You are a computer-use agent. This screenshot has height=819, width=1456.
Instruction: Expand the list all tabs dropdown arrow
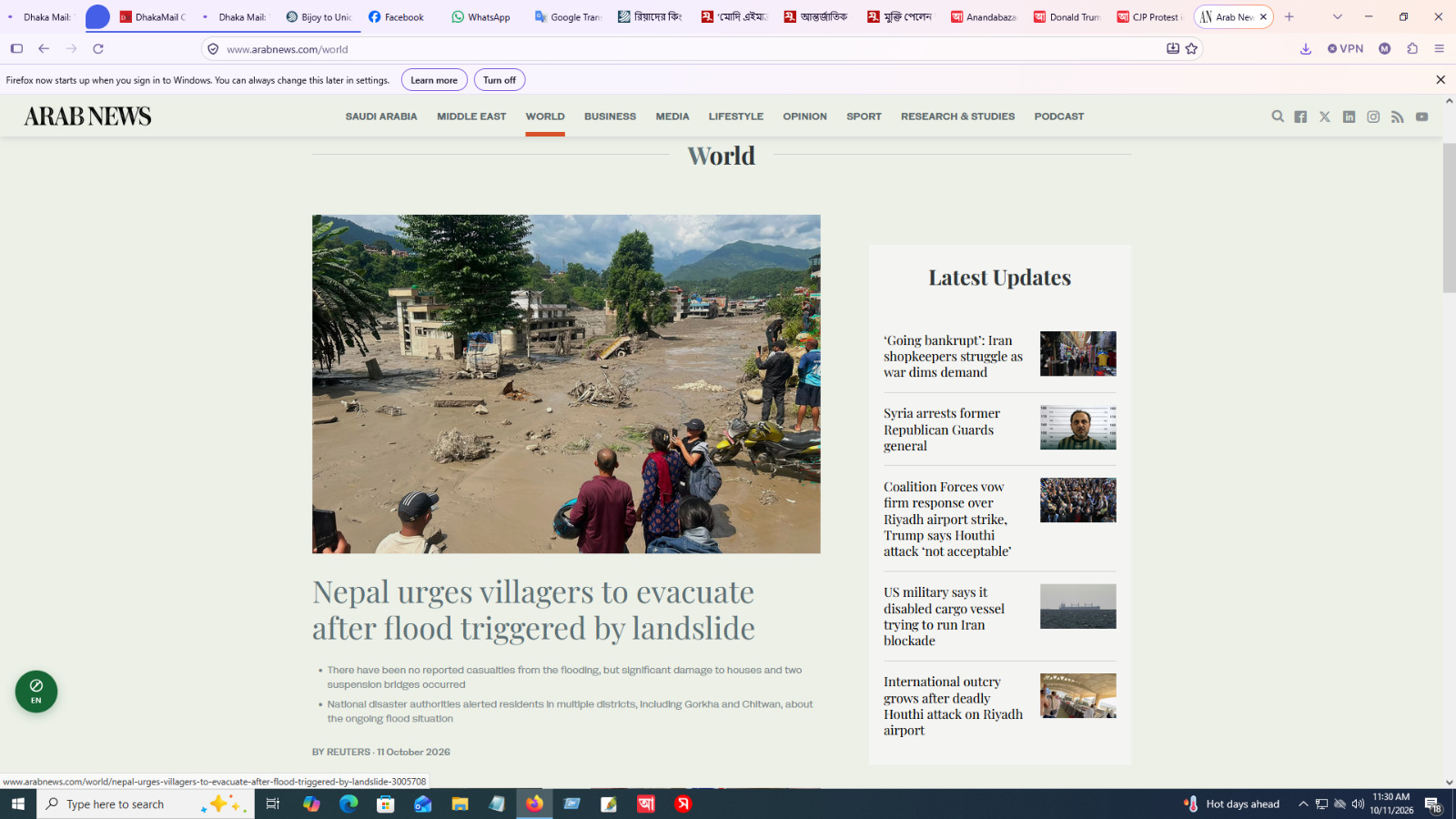(1338, 16)
